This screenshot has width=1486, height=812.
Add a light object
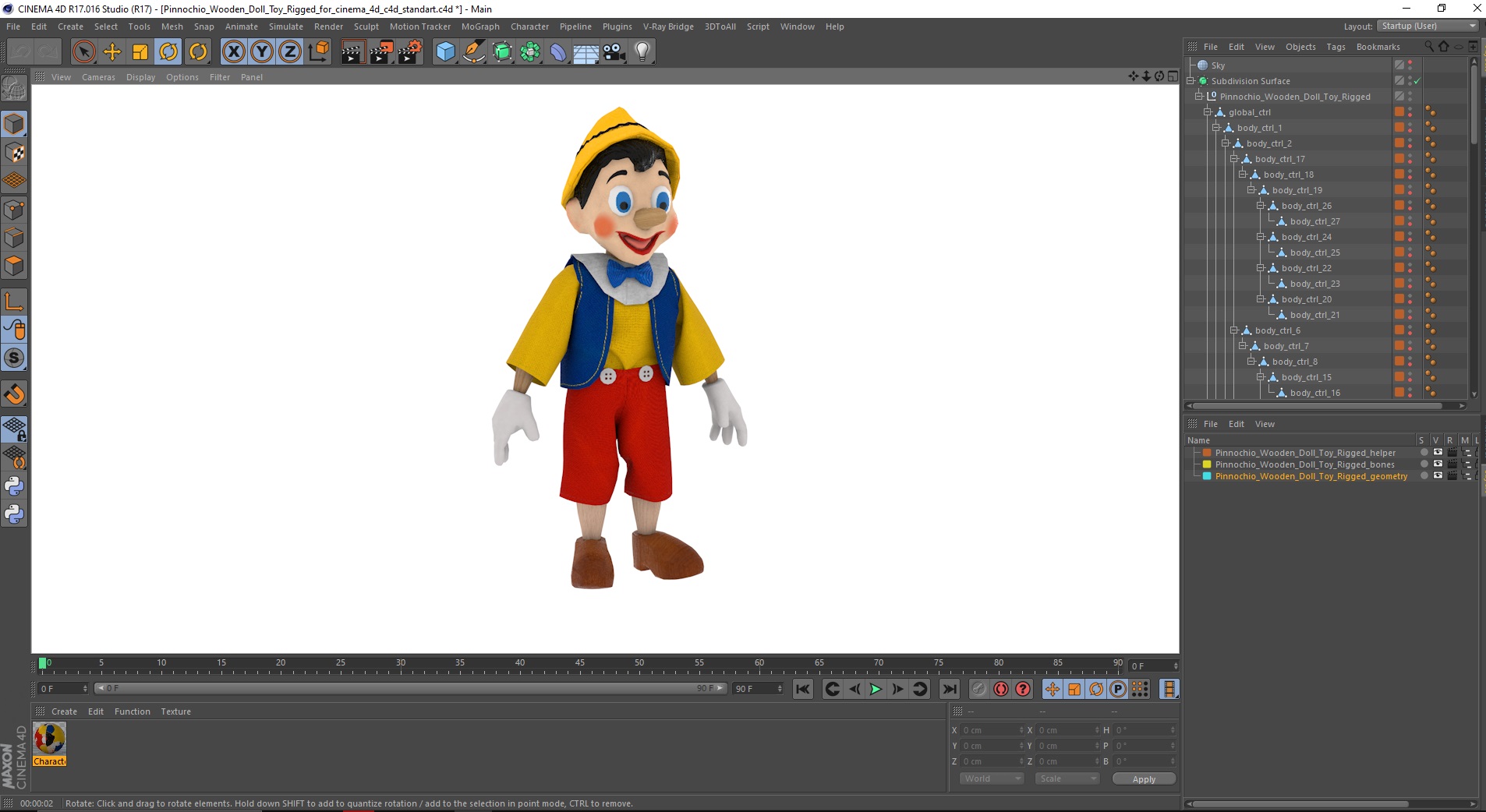coord(642,52)
